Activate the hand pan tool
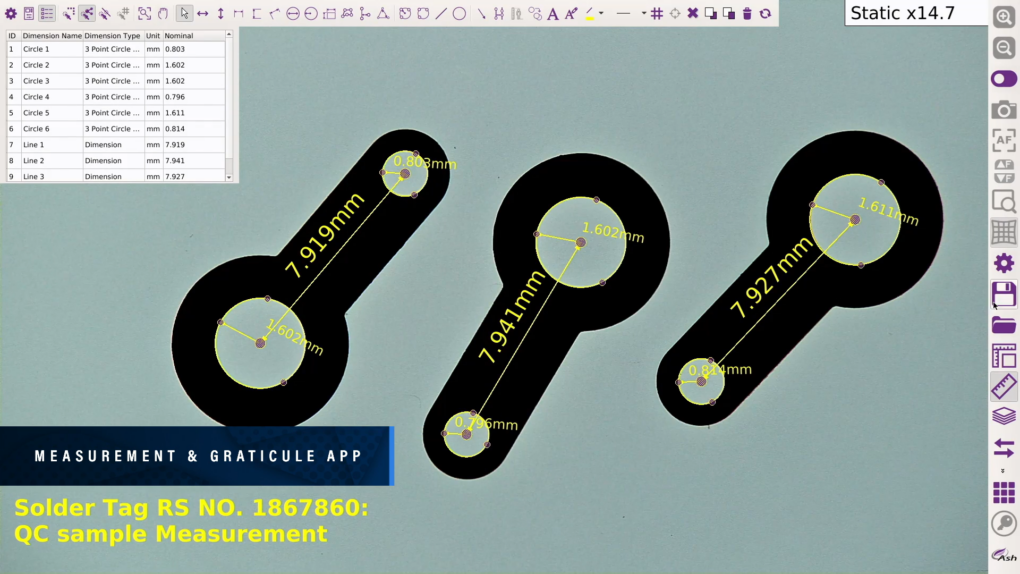The image size is (1020, 574). tap(163, 14)
